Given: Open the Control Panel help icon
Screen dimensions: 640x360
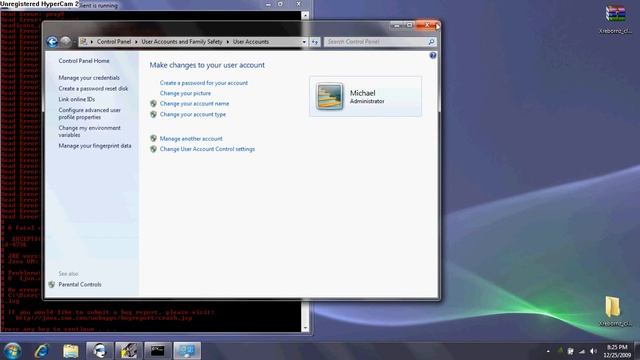Looking at the screenshot, I should (433, 56).
